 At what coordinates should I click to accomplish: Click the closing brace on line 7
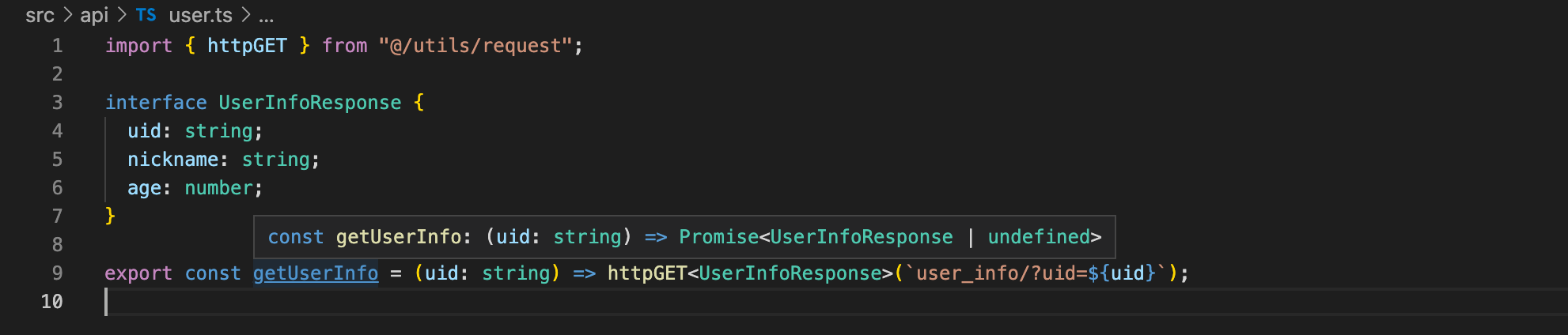[x=110, y=216]
